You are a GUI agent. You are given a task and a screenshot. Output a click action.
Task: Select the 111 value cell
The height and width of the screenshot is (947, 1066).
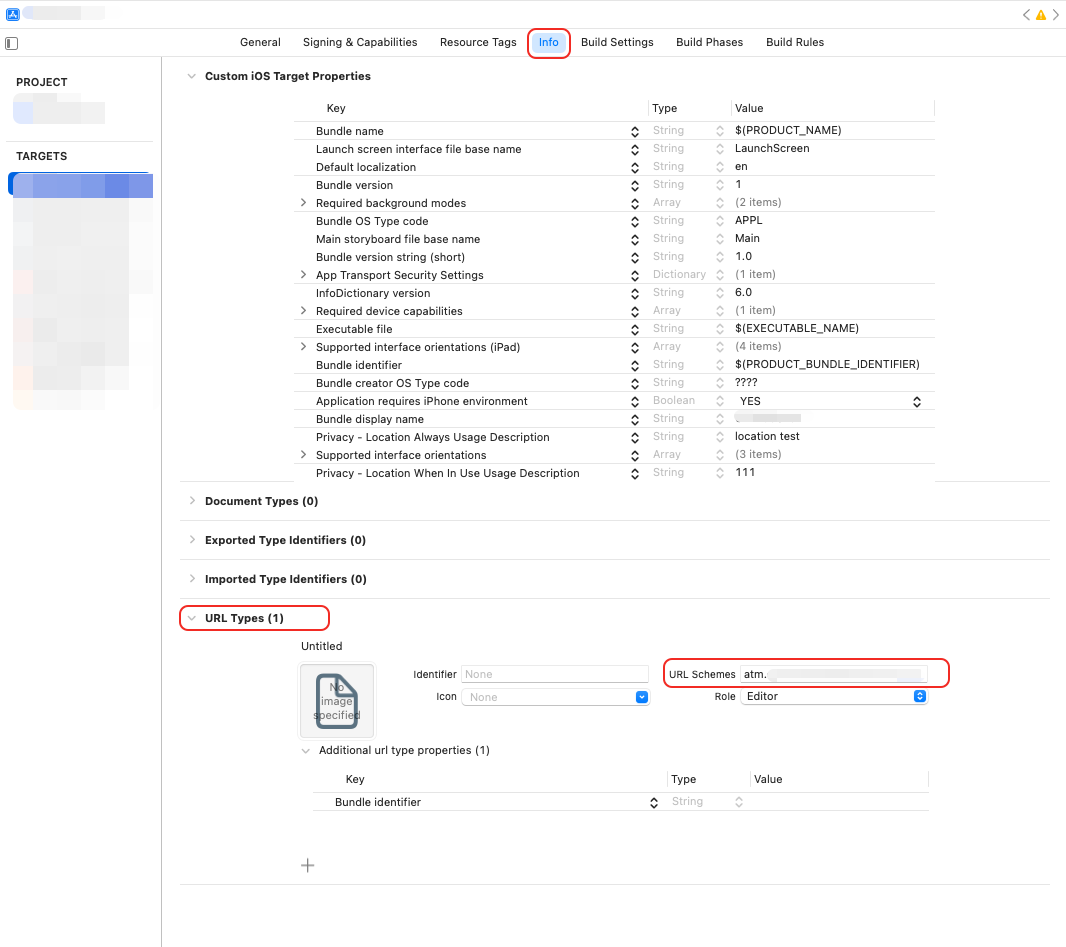[x=744, y=472]
